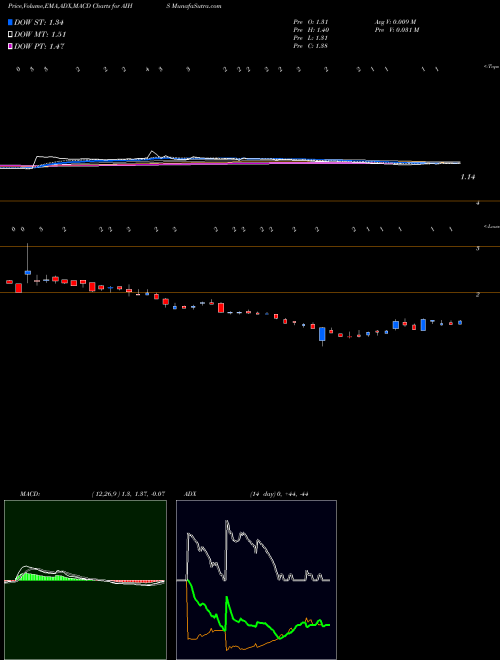Screen dimensions: 500x660
Task: Click the Pre V: 0.031 M value
Action: (396, 30)
